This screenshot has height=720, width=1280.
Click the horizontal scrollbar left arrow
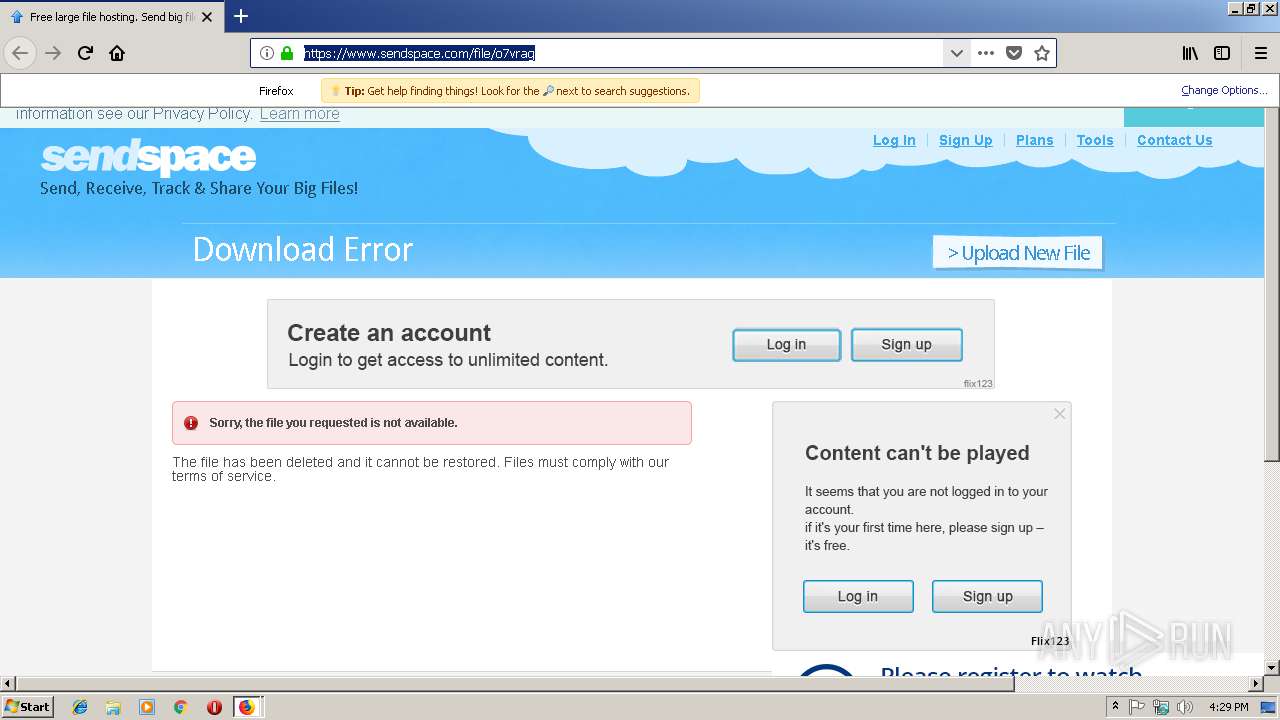[x=7, y=684]
